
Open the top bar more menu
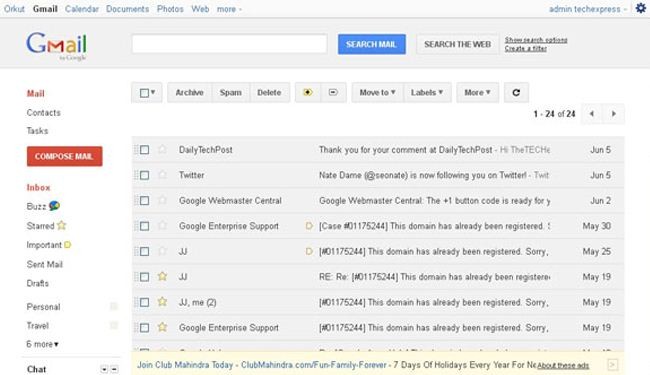229,9
